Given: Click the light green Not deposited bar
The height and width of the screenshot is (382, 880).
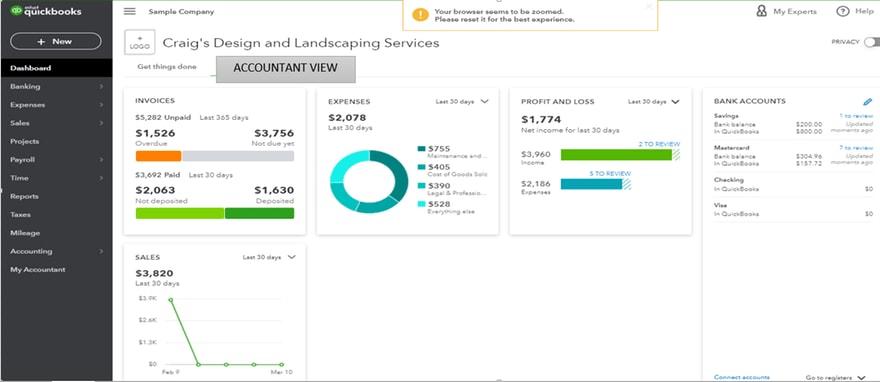Looking at the screenshot, I should pyautogui.click(x=180, y=213).
